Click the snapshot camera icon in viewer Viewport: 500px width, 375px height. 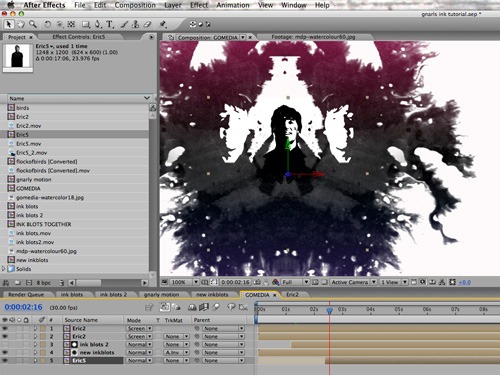(x=257, y=282)
